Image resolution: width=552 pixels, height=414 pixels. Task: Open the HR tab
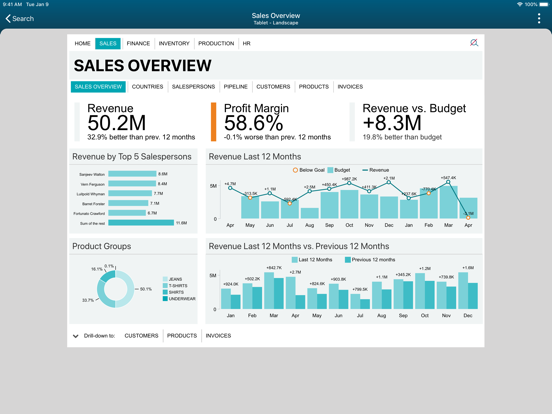click(246, 43)
